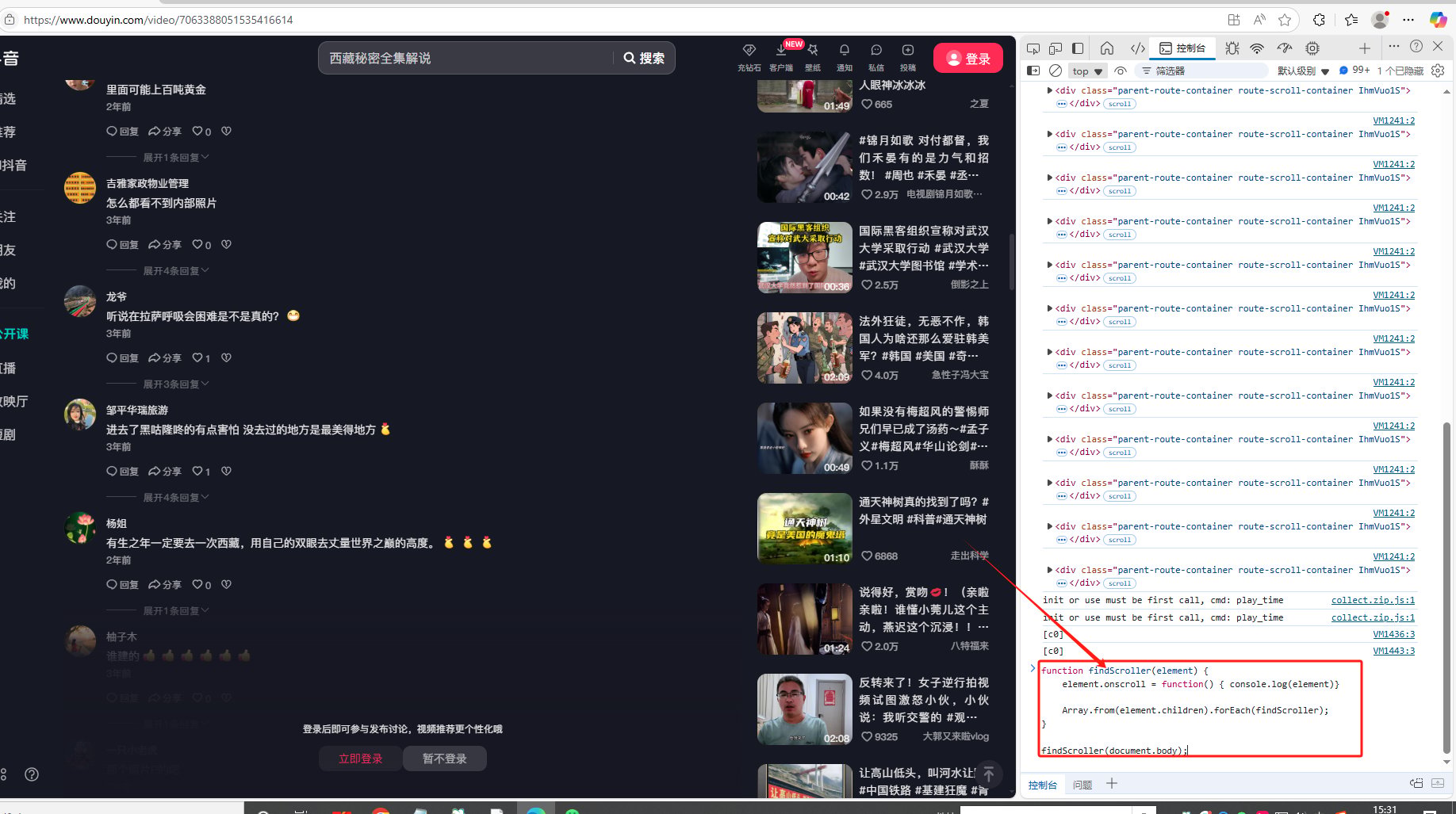The image size is (1456, 814).
Task: Open the 通天神树 video thumbnail
Action: click(x=804, y=529)
